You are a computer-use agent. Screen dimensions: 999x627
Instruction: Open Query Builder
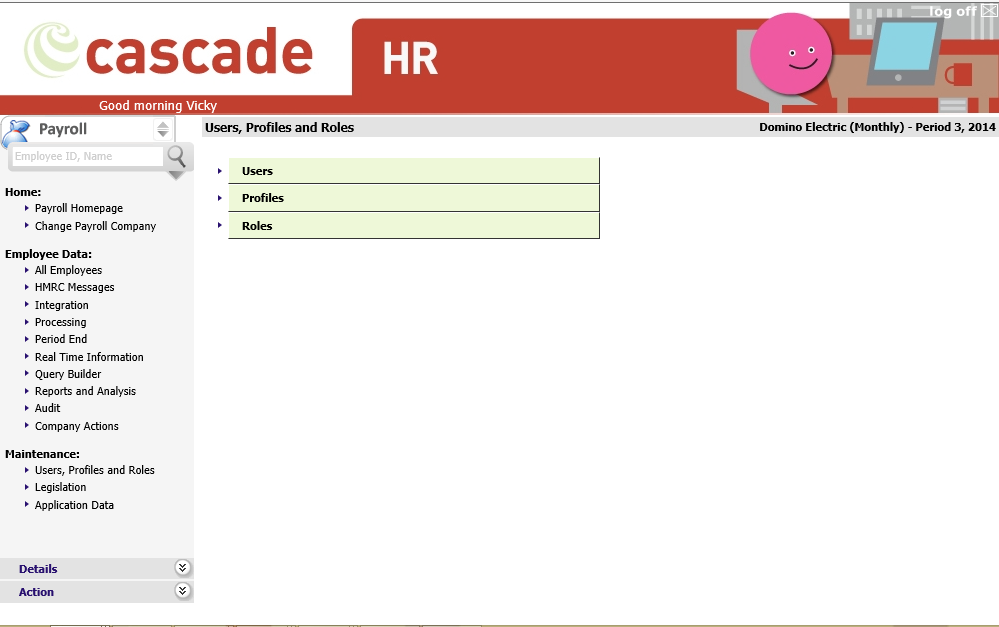click(68, 374)
